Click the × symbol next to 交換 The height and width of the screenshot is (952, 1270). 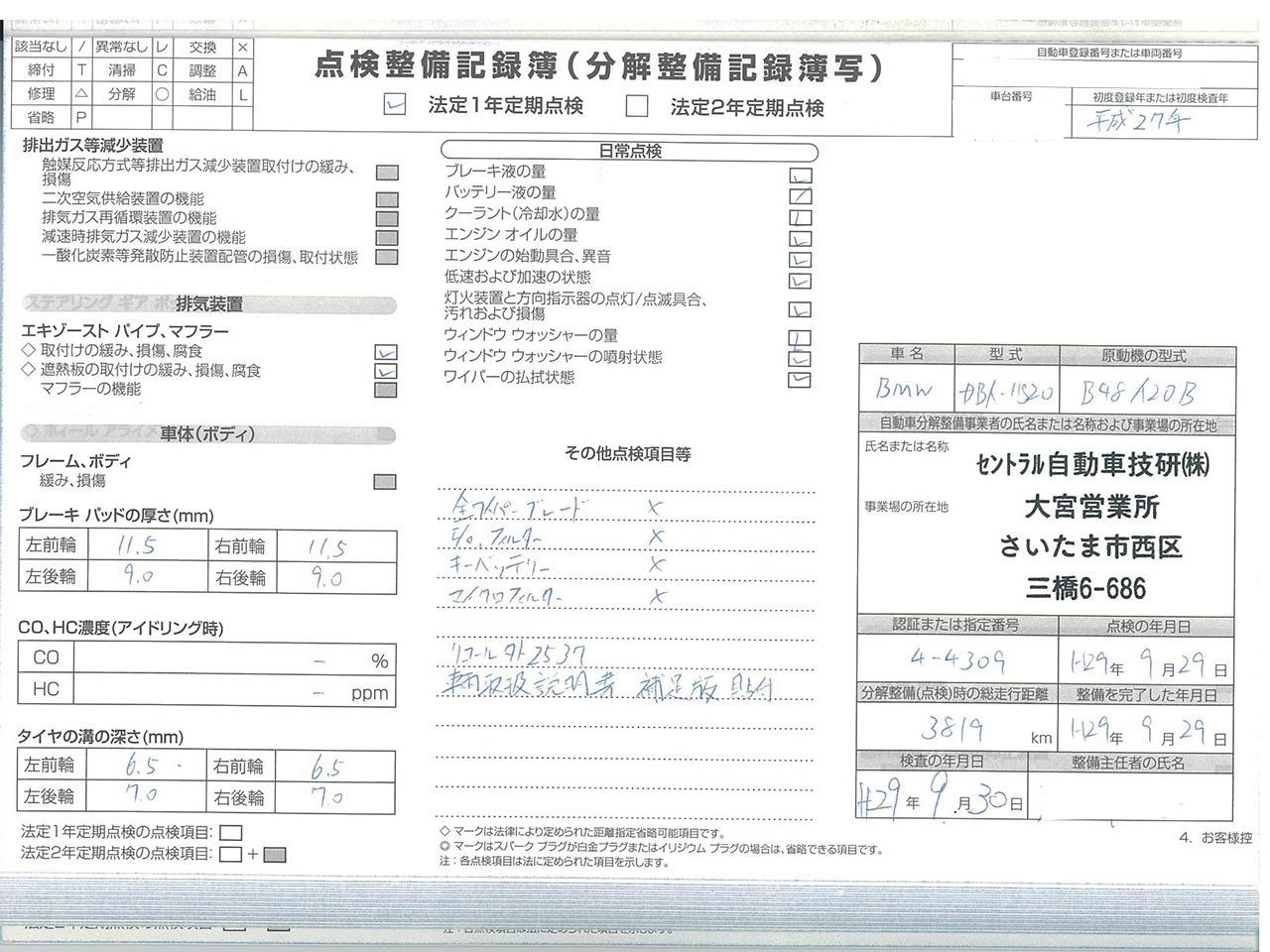click(242, 48)
